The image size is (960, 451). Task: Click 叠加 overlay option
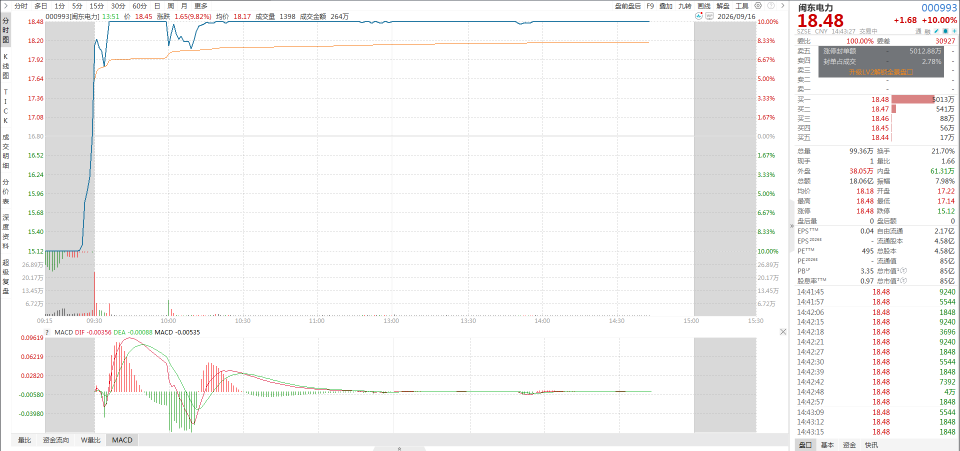[x=666, y=6]
